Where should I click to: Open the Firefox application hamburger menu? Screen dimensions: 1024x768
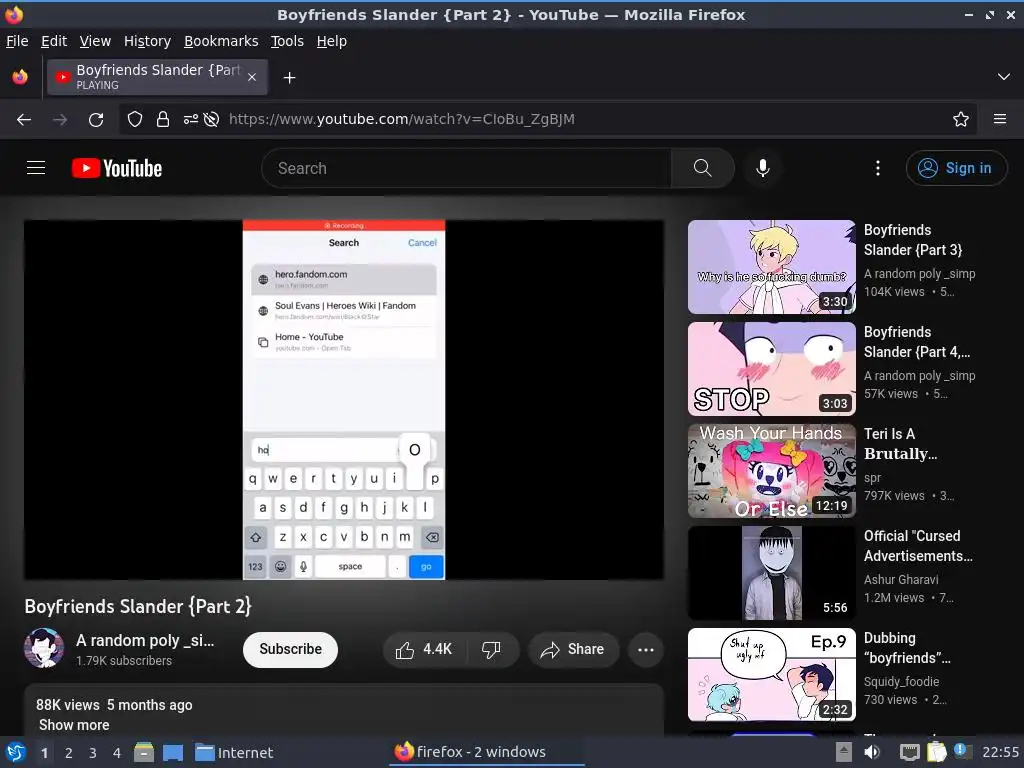1000,120
